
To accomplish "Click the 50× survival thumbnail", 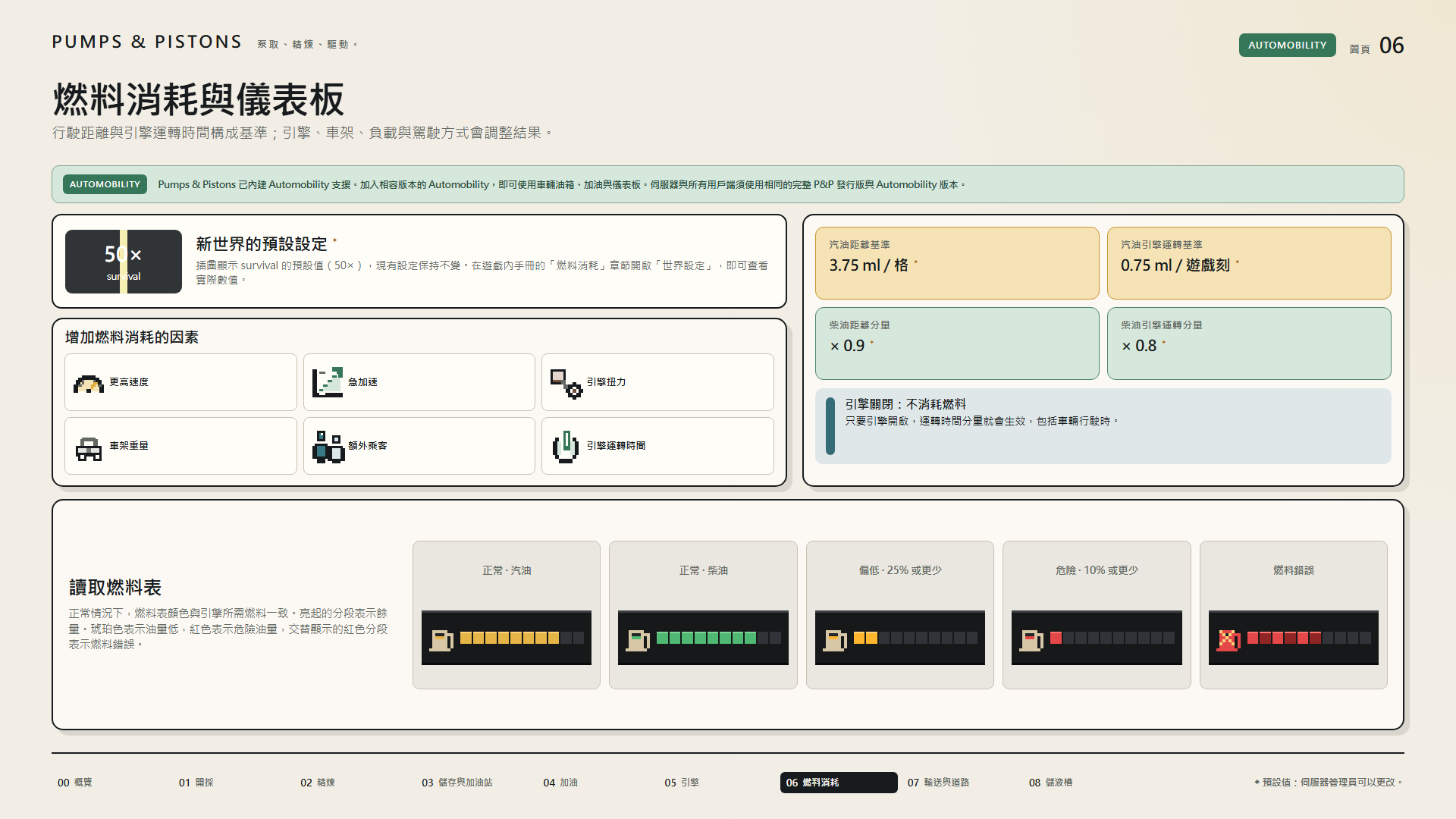I will pyautogui.click(x=124, y=262).
